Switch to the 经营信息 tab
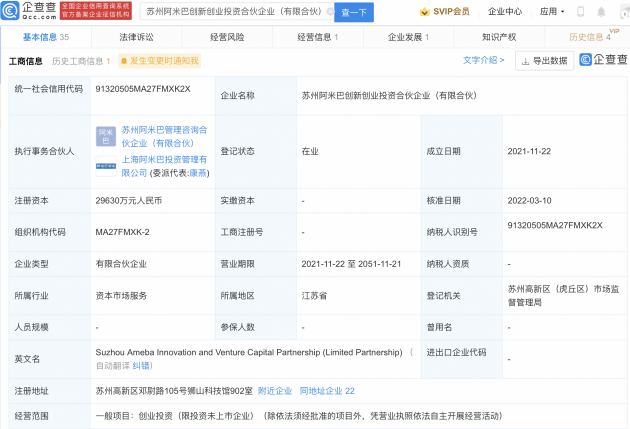The image size is (630, 429). tap(318, 37)
